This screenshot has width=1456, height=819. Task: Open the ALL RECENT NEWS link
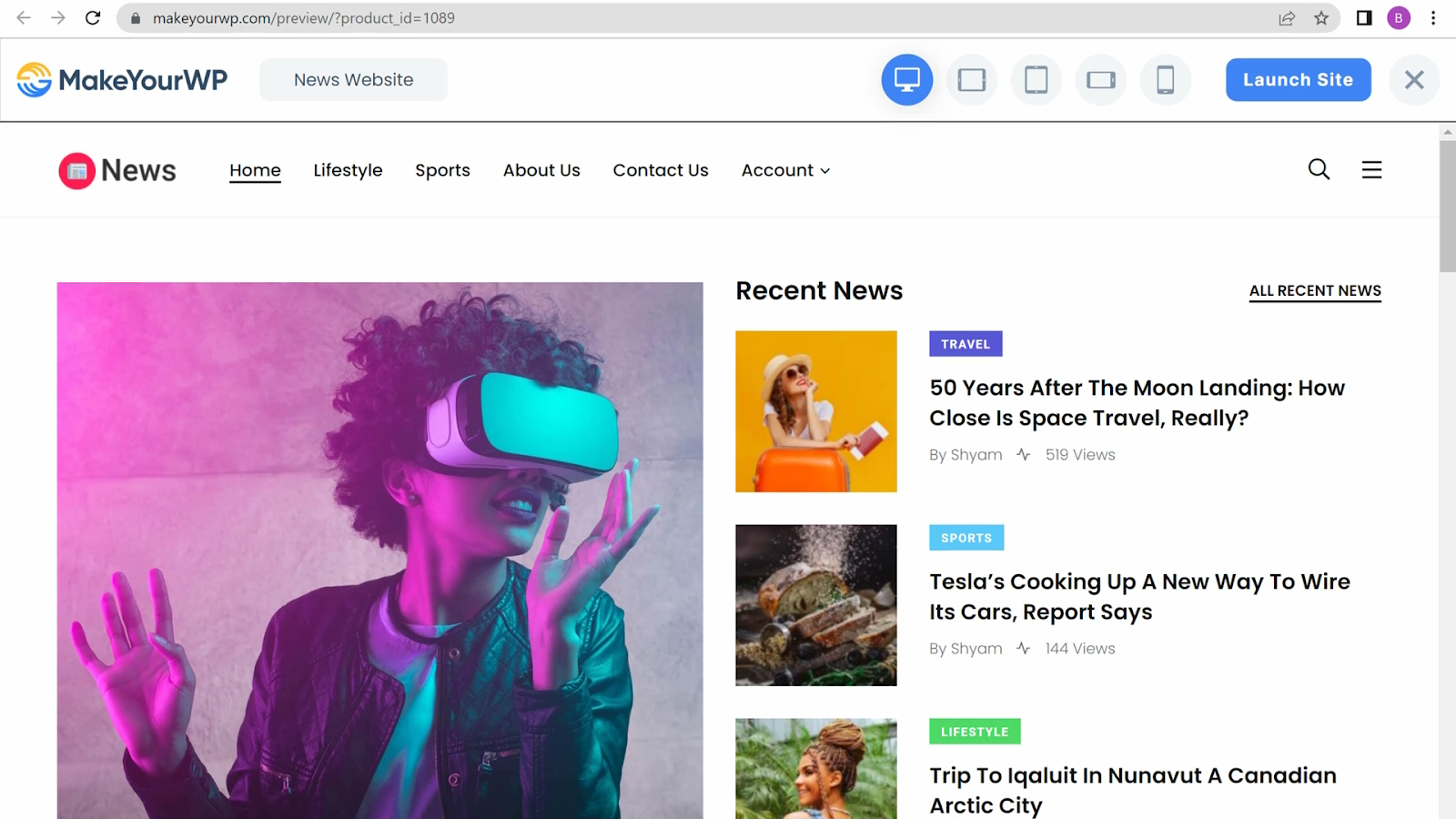[1315, 291]
